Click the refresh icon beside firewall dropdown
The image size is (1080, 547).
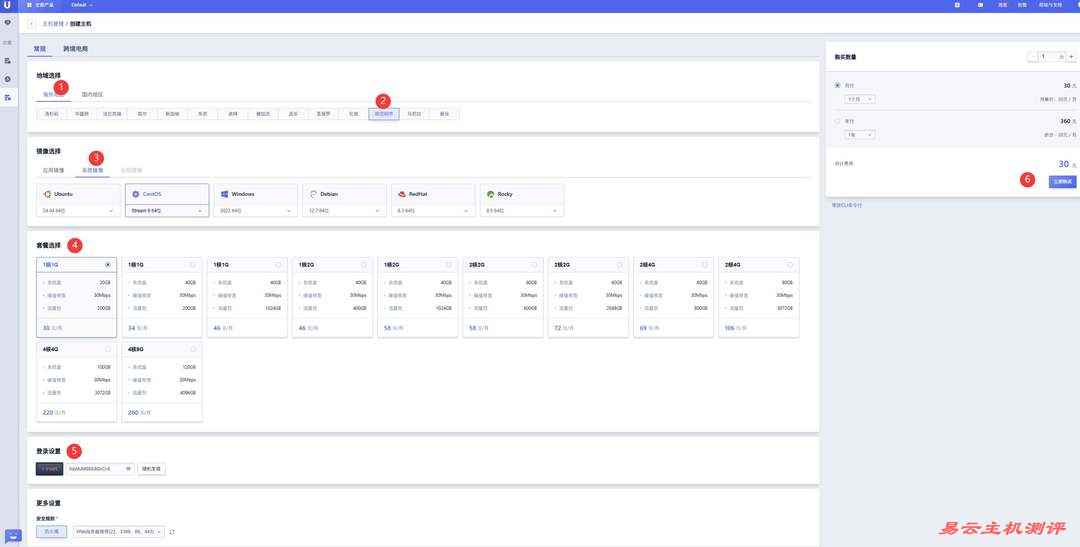pyautogui.click(x=172, y=532)
